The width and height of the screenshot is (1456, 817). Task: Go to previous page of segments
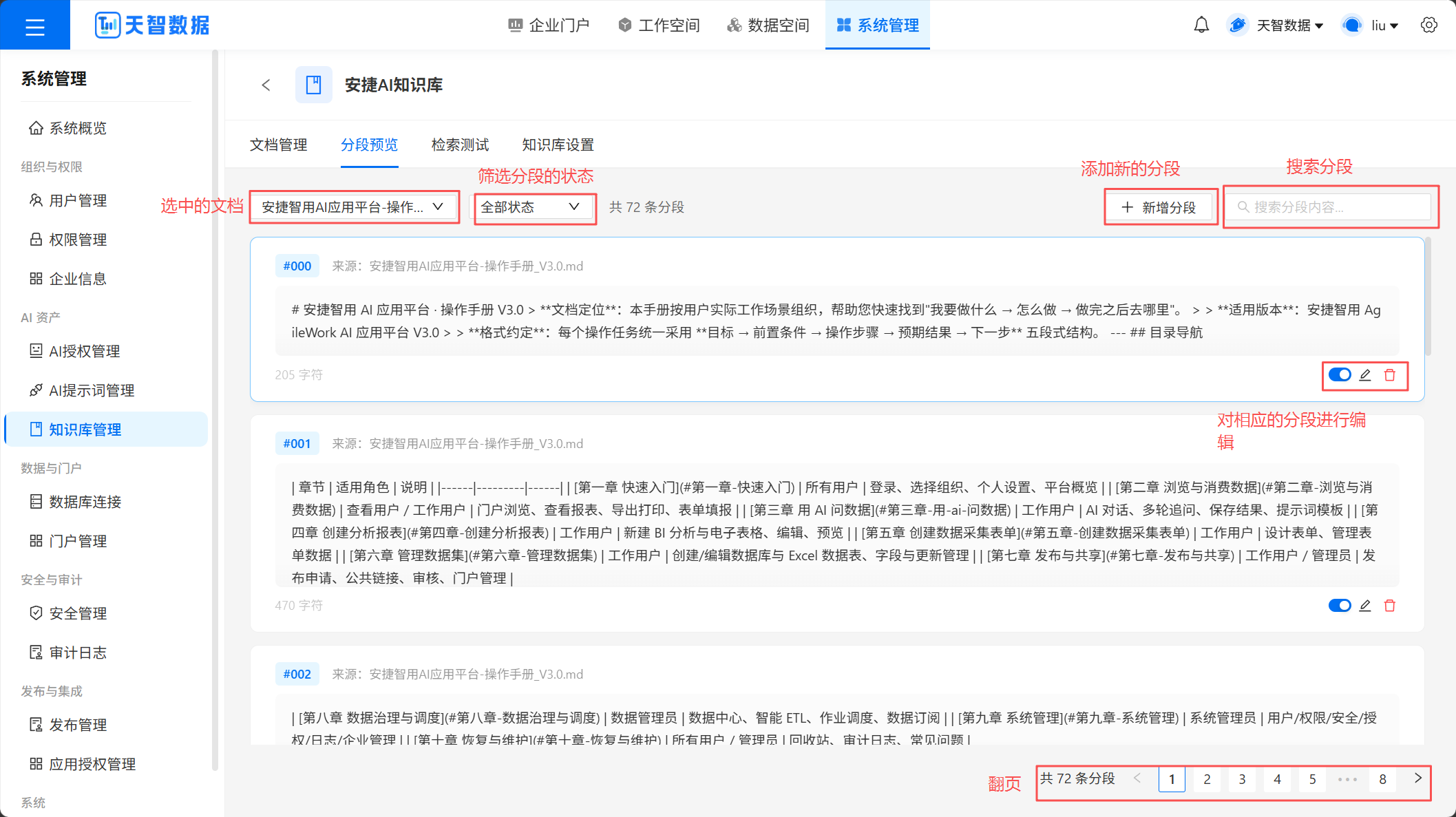click(x=1137, y=778)
